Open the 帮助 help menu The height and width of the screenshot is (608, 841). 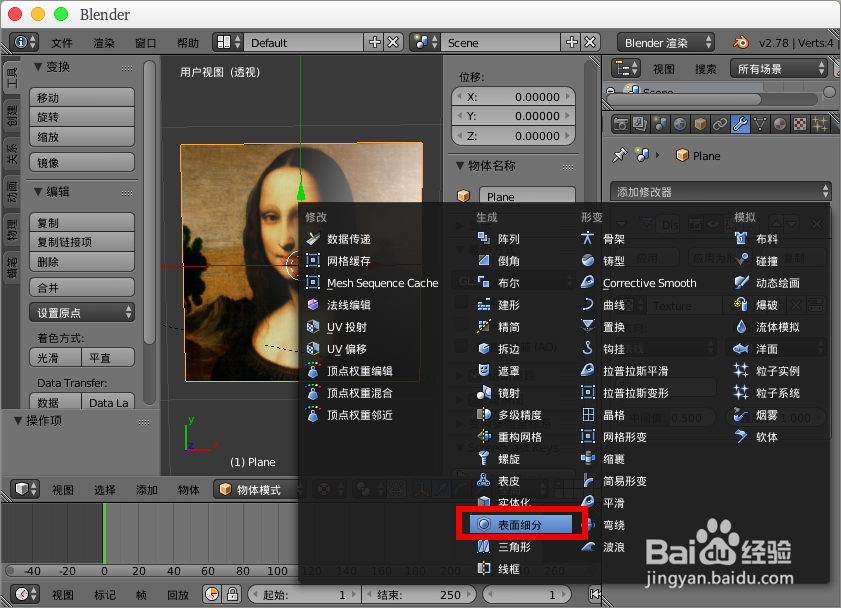(188, 43)
